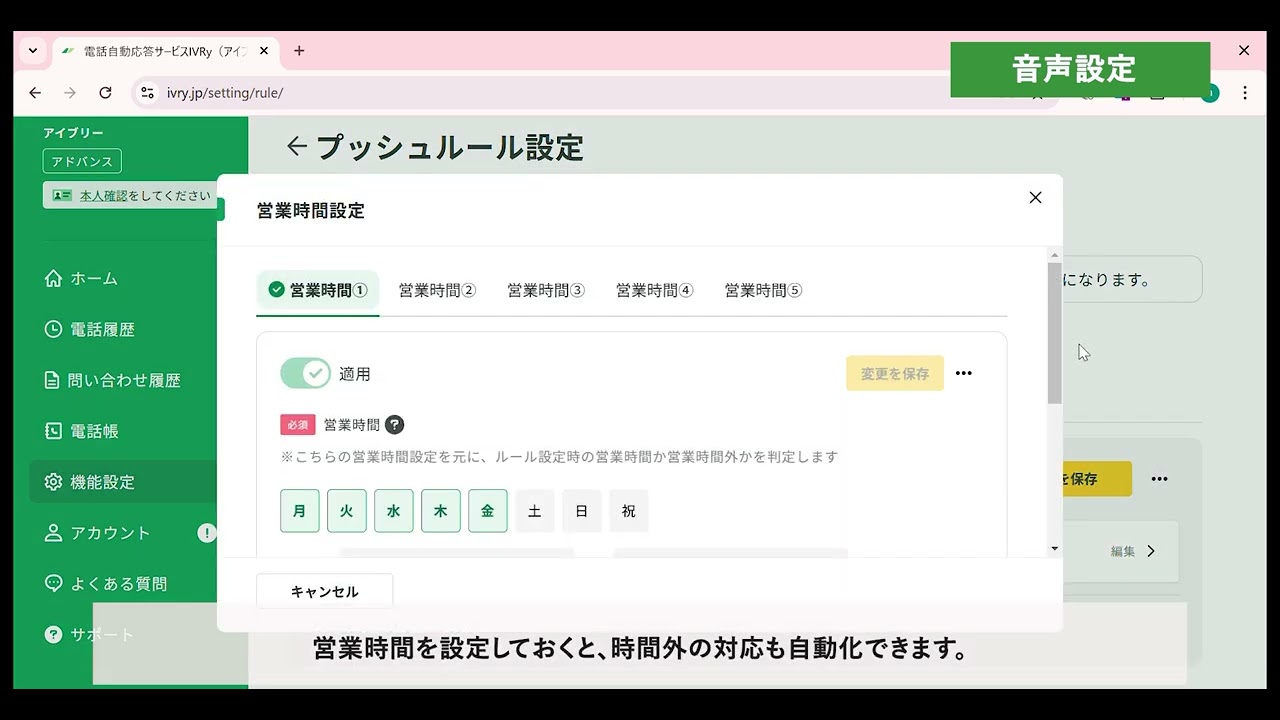Go back via プッシュルール設定 arrow
Image resolution: width=1280 pixels, height=720 pixels.
click(296, 147)
